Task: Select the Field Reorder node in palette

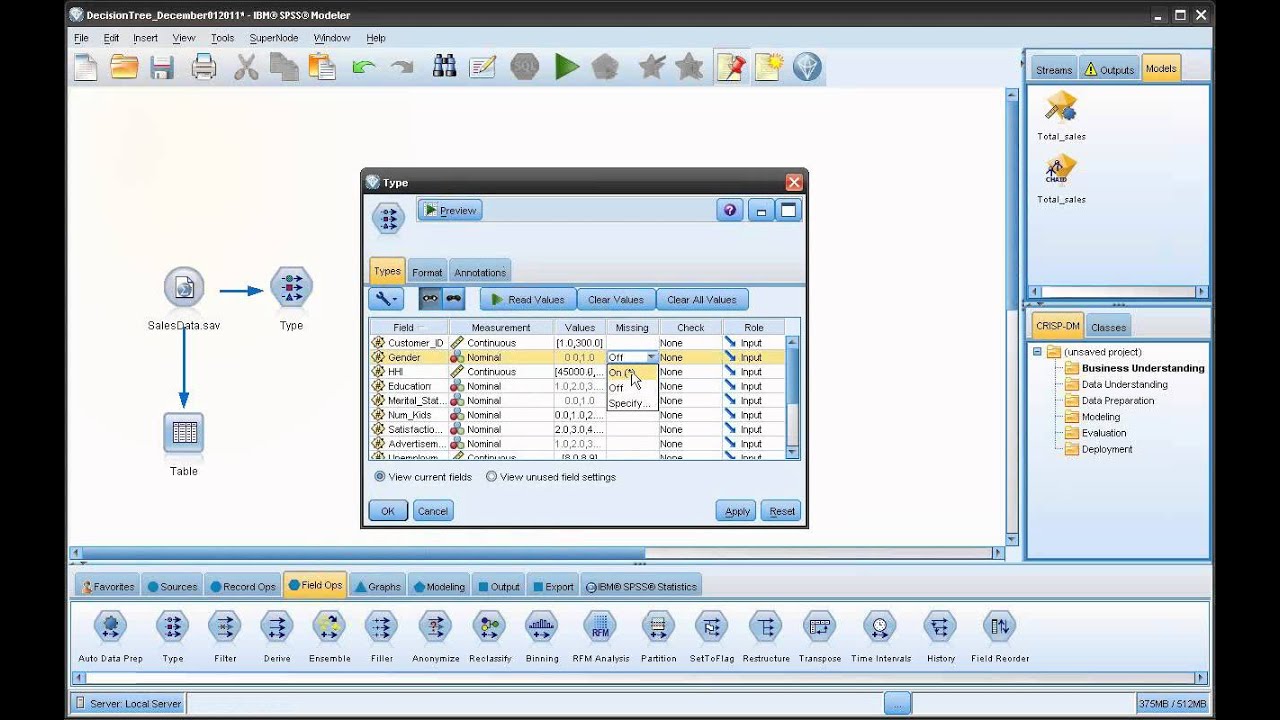Action: pos(1000,627)
